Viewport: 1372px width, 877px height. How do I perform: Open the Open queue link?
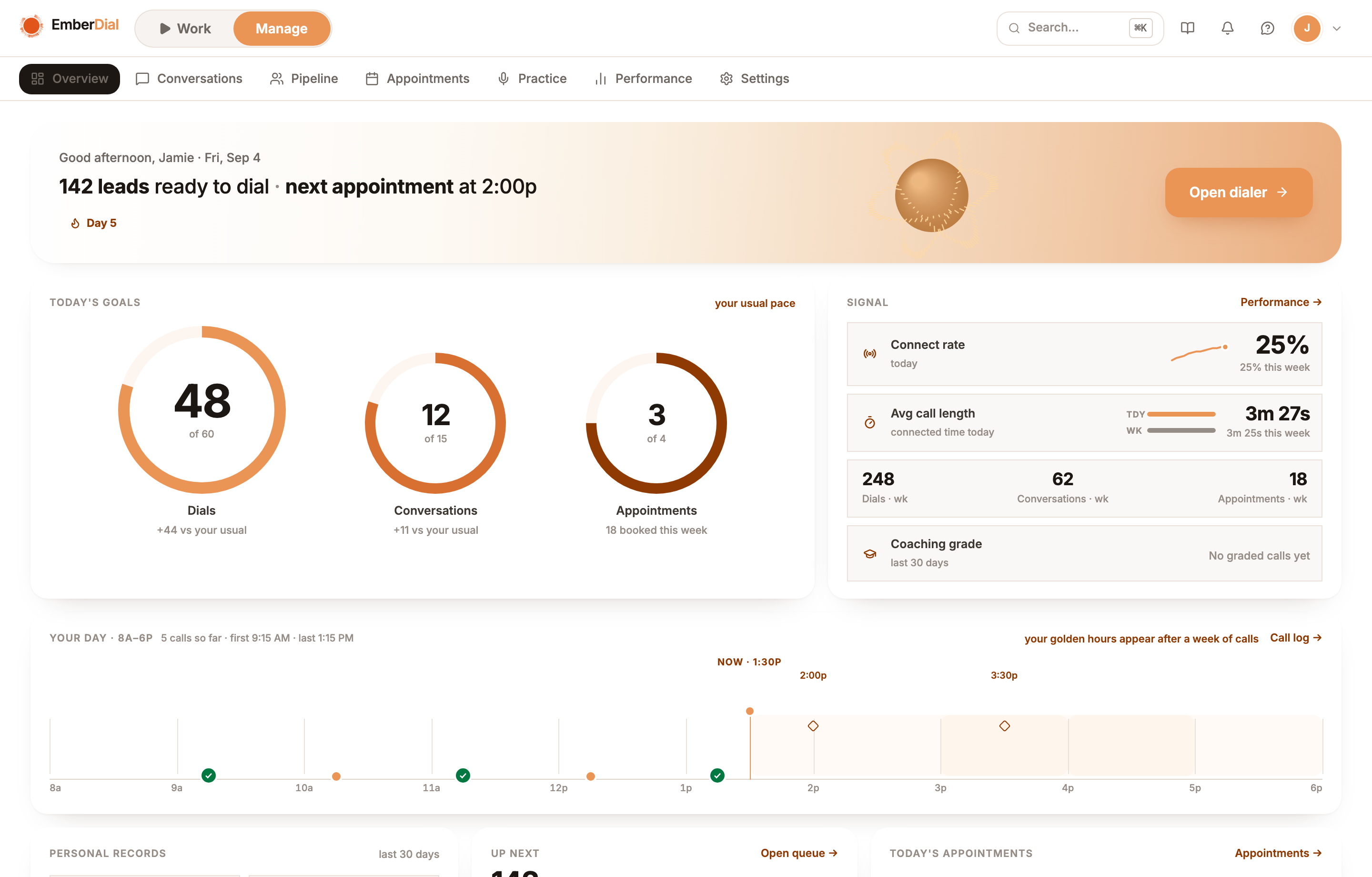(799, 853)
